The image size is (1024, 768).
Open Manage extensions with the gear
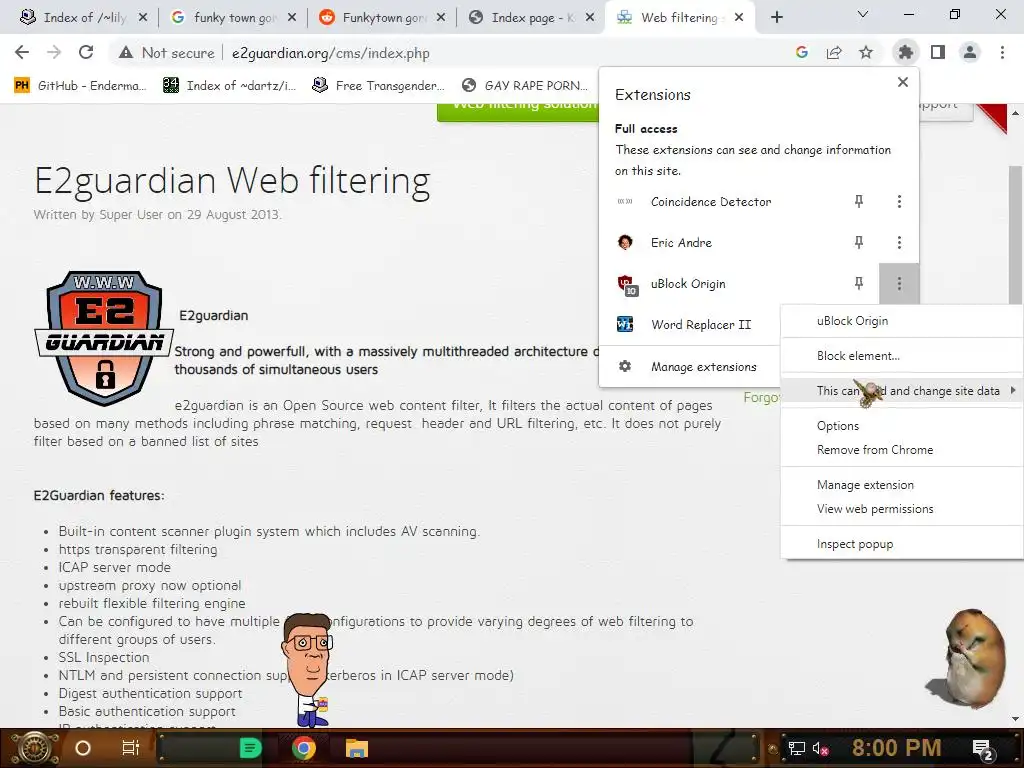tap(625, 366)
